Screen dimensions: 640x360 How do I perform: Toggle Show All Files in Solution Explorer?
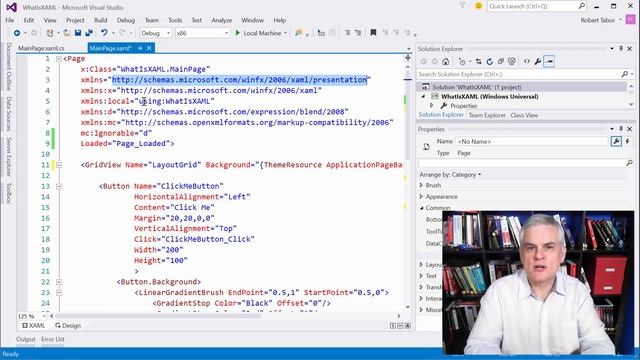[511, 62]
